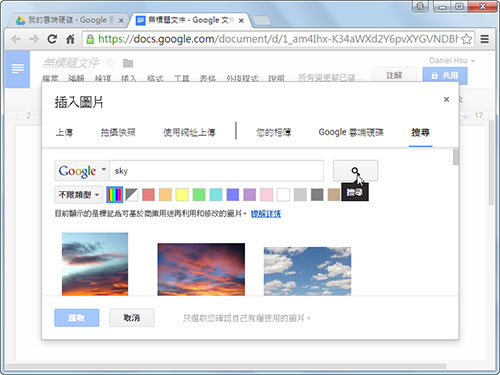This screenshot has height=375, width=500.
Task: Filter images by yellow color
Action: pyautogui.click(x=182, y=195)
